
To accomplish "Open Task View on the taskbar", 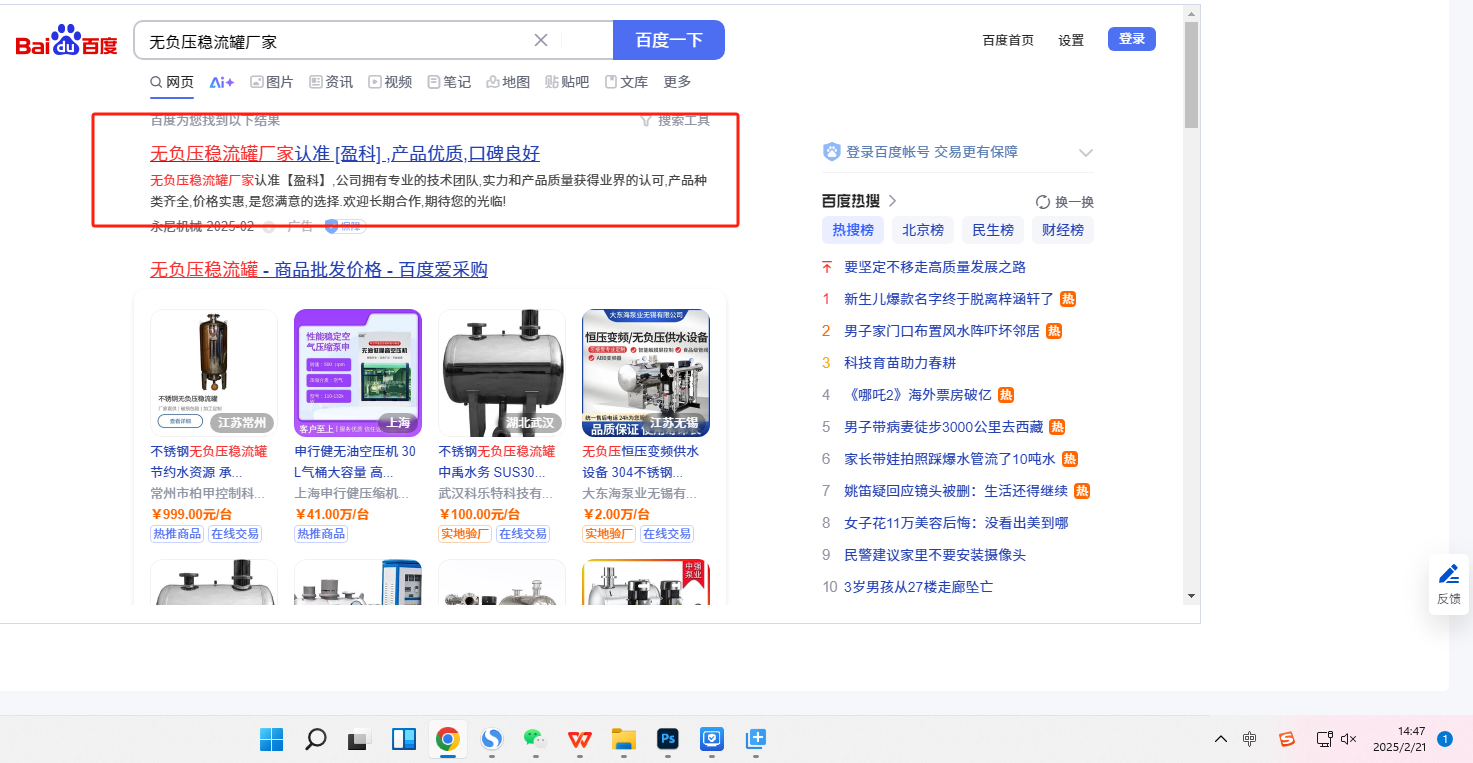I will (x=359, y=740).
